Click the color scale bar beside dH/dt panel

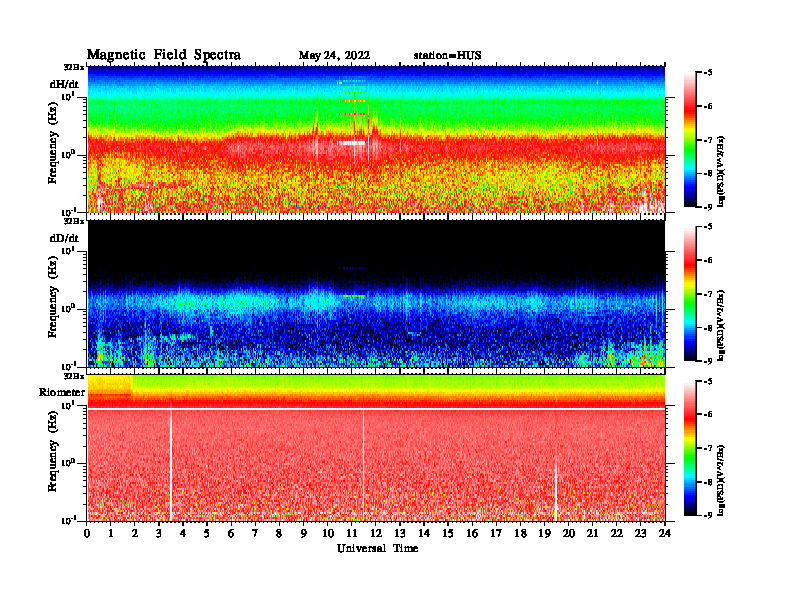click(x=690, y=140)
